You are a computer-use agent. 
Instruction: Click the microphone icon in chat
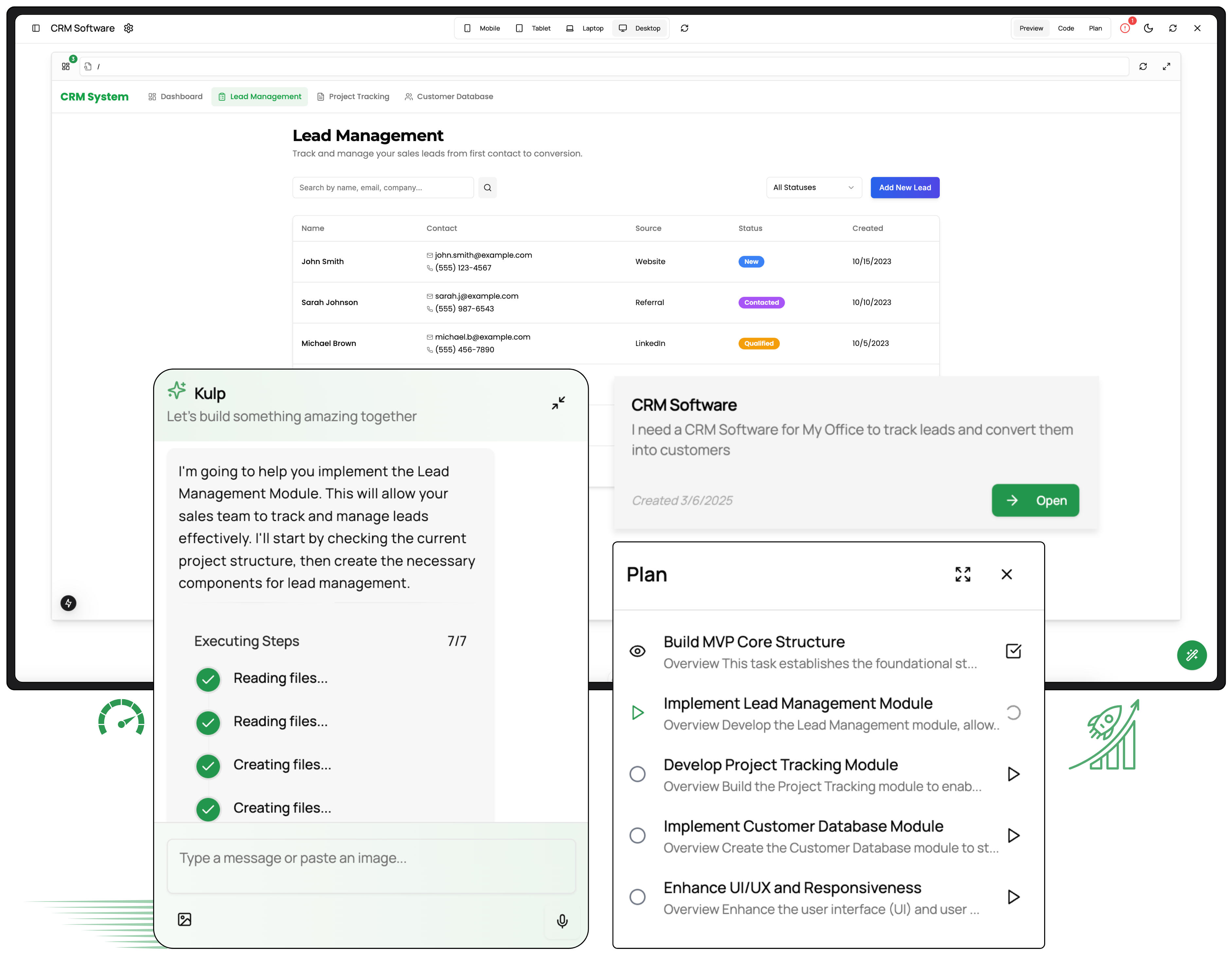tap(562, 920)
